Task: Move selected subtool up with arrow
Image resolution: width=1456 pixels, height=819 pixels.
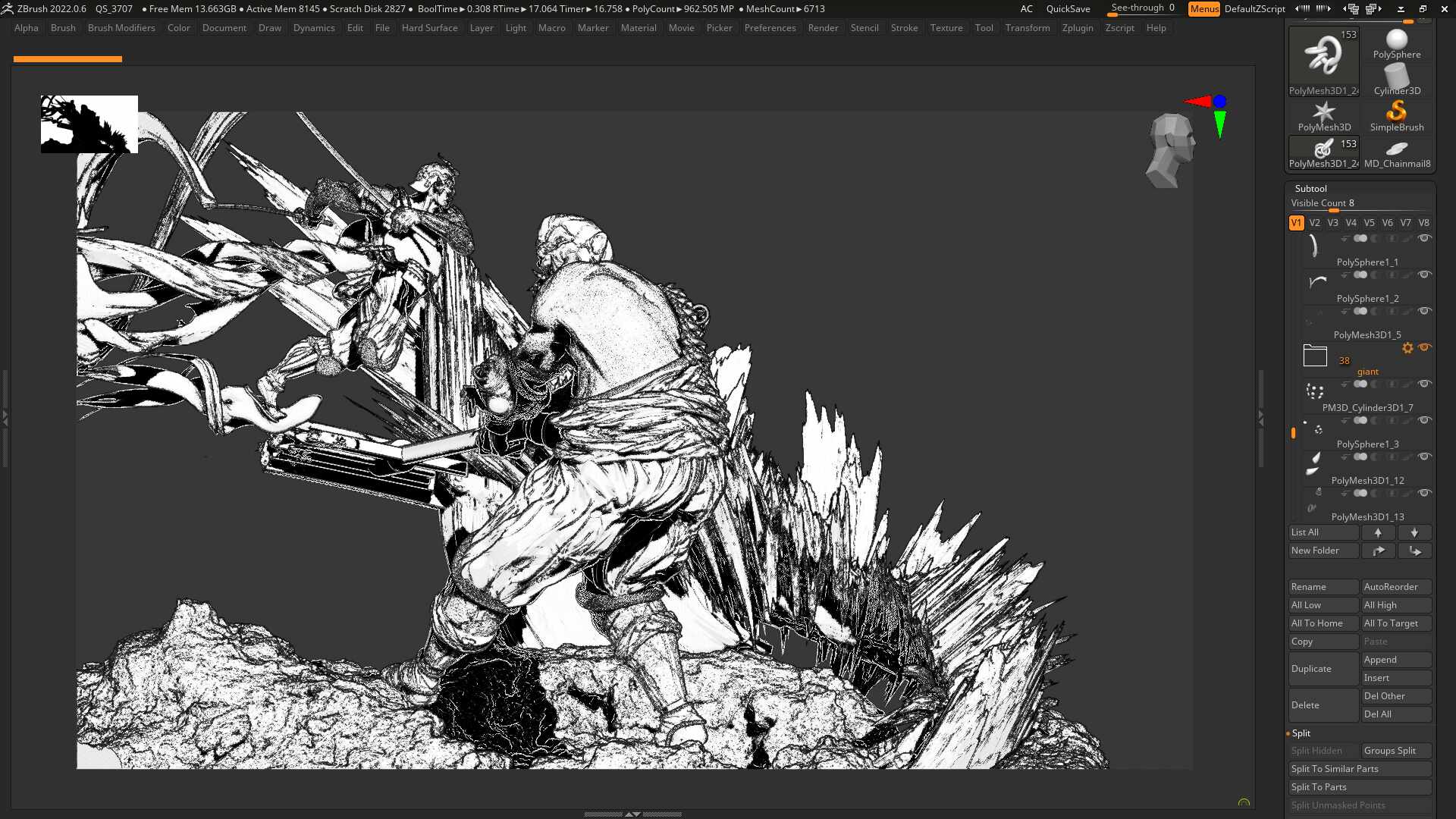Action: click(1378, 532)
